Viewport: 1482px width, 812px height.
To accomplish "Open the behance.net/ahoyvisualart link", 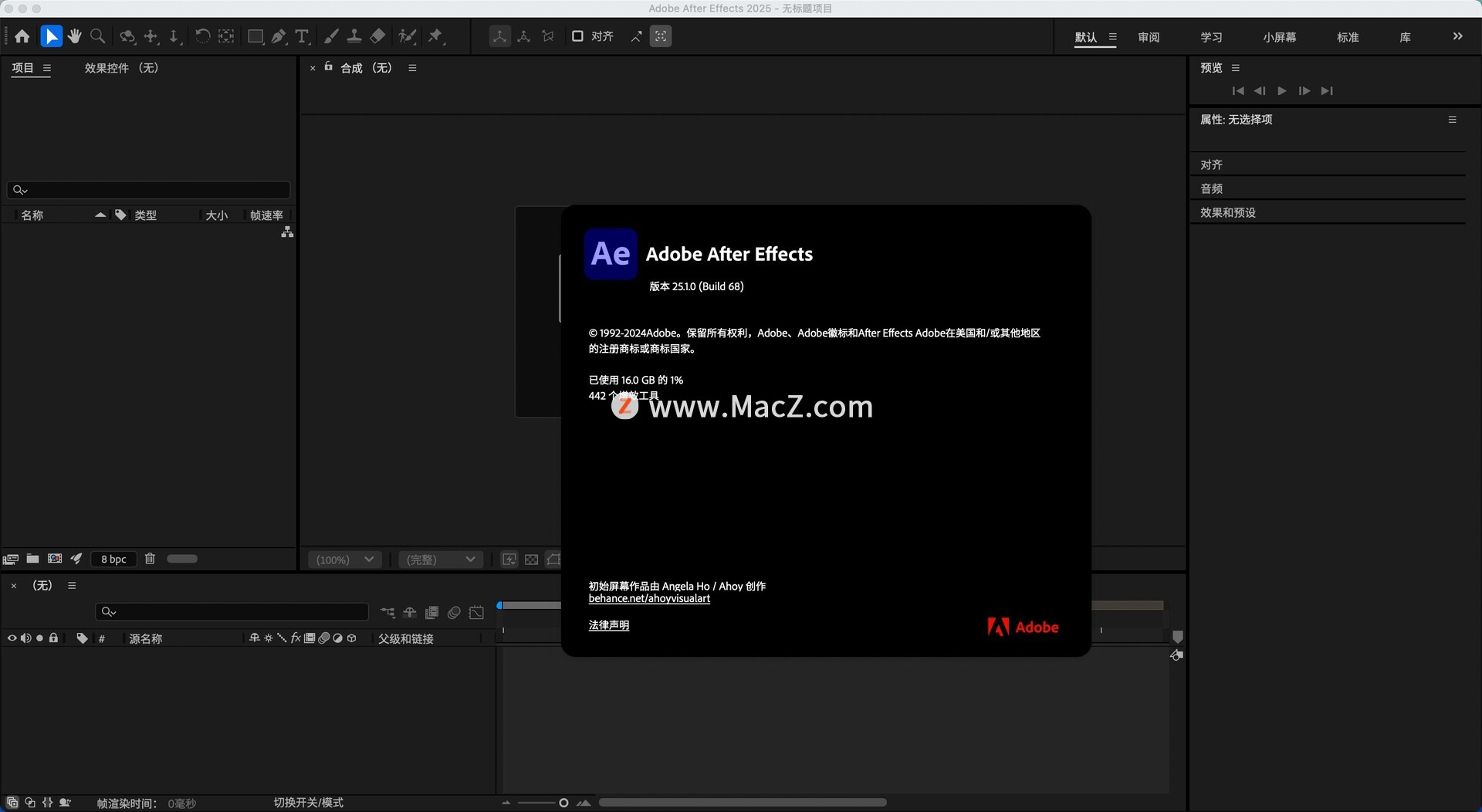I will 649,599.
